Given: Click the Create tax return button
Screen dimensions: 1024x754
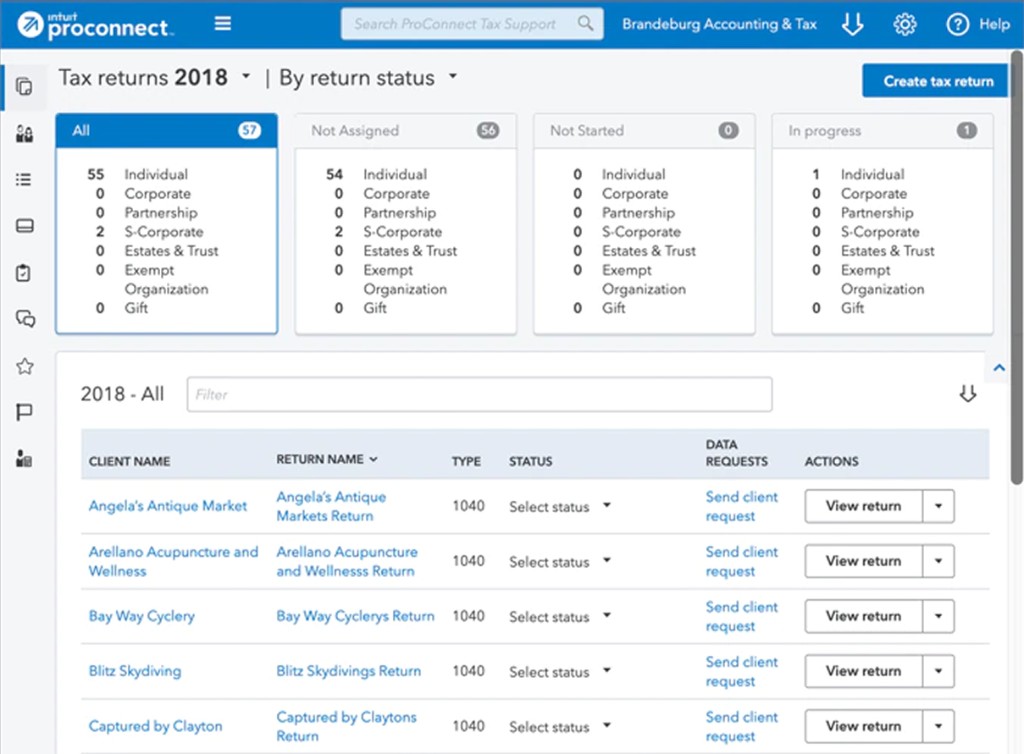Looking at the screenshot, I should [x=938, y=81].
